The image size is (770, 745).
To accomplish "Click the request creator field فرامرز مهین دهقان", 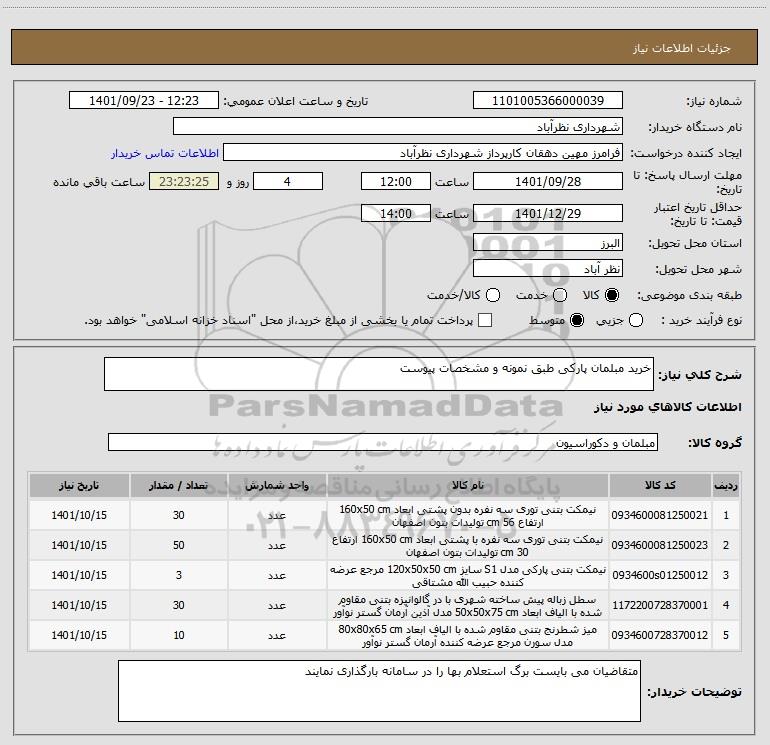I will pos(423,153).
